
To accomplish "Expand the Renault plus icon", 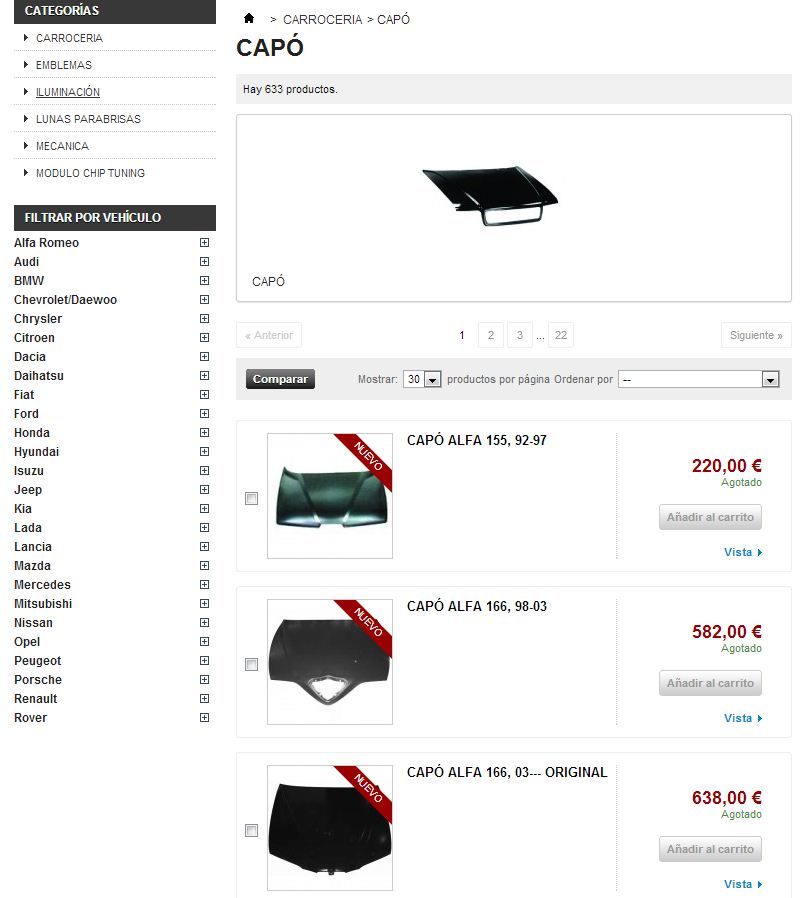I will point(204,699).
